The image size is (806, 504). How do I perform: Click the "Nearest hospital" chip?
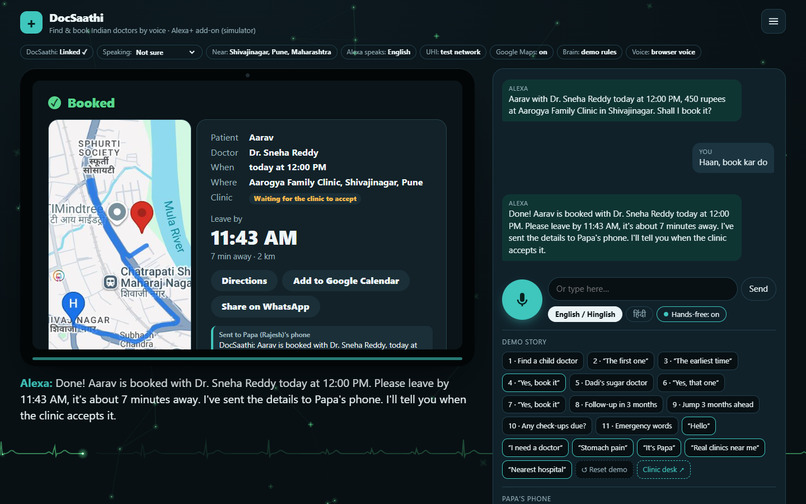pyautogui.click(x=537, y=470)
